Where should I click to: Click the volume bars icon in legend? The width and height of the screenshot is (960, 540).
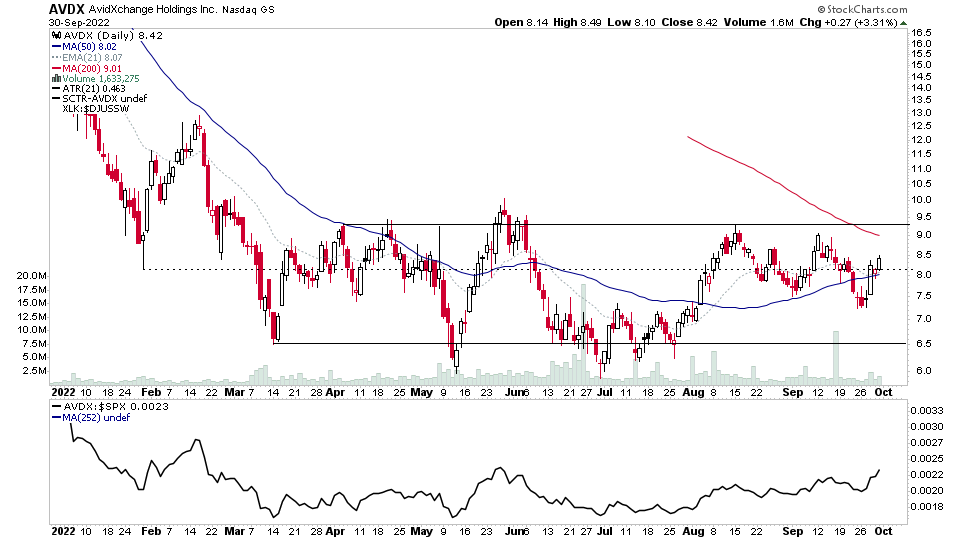(57, 78)
